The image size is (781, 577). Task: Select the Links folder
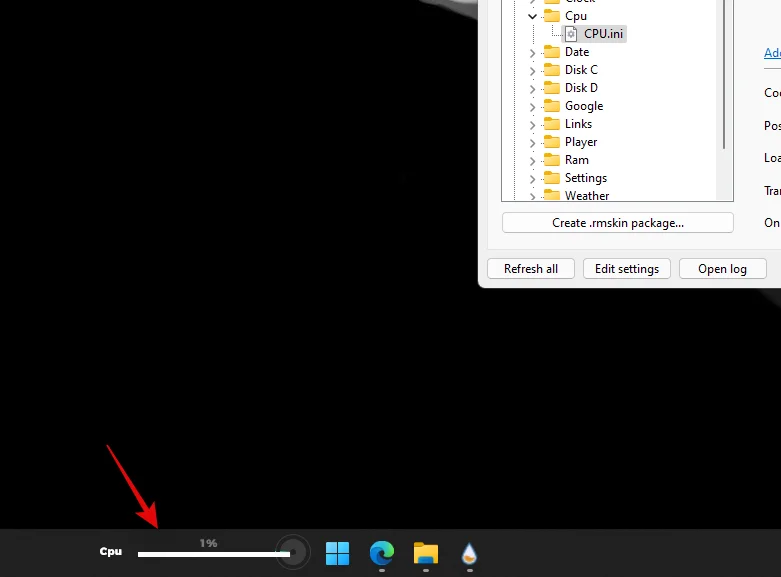click(568, 124)
